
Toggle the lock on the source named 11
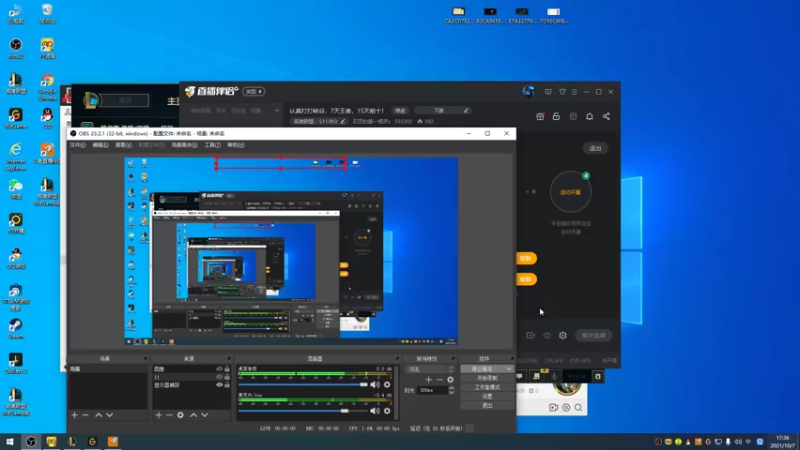click(x=227, y=377)
